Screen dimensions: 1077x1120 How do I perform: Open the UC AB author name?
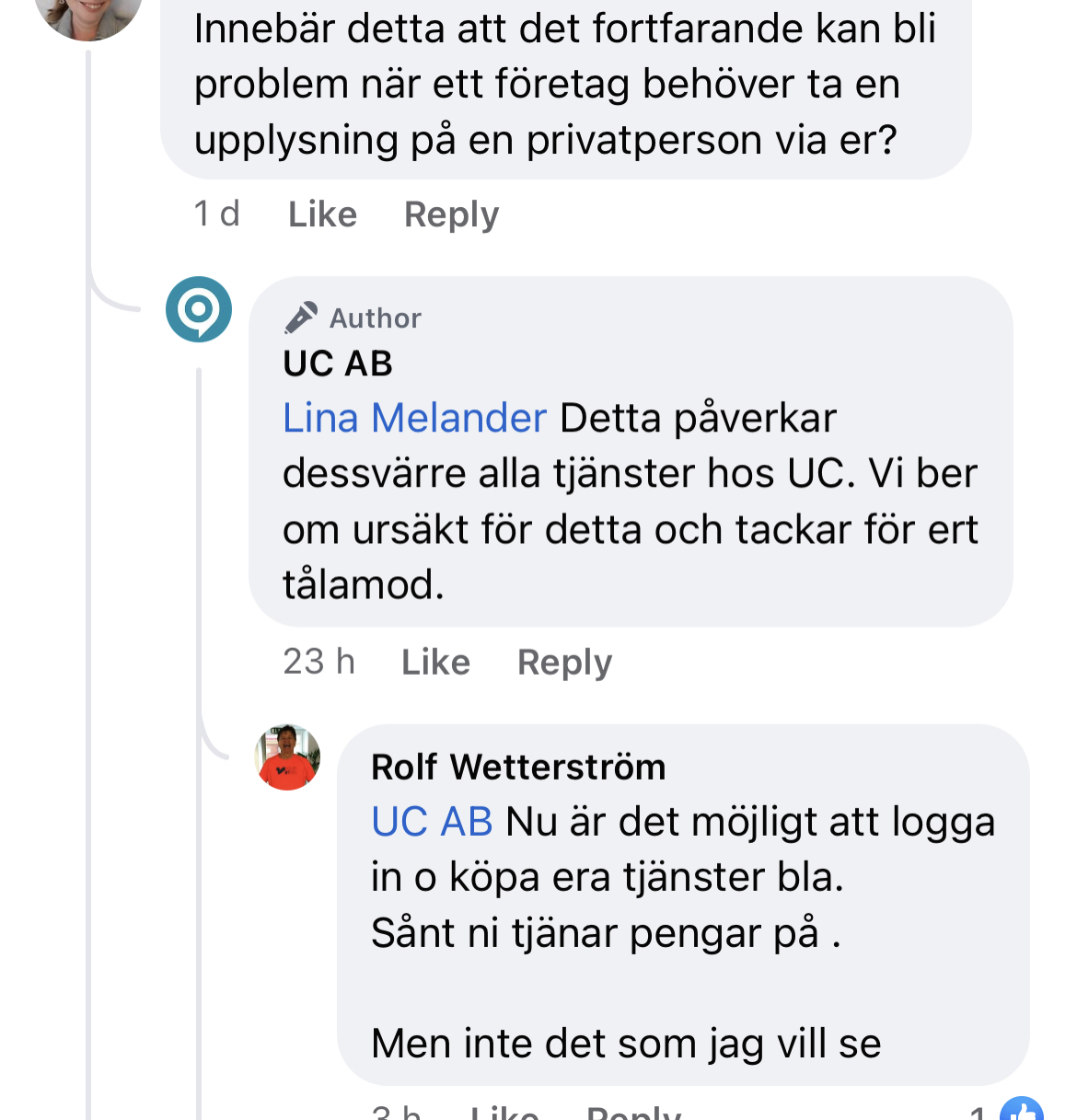click(x=338, y=364)
